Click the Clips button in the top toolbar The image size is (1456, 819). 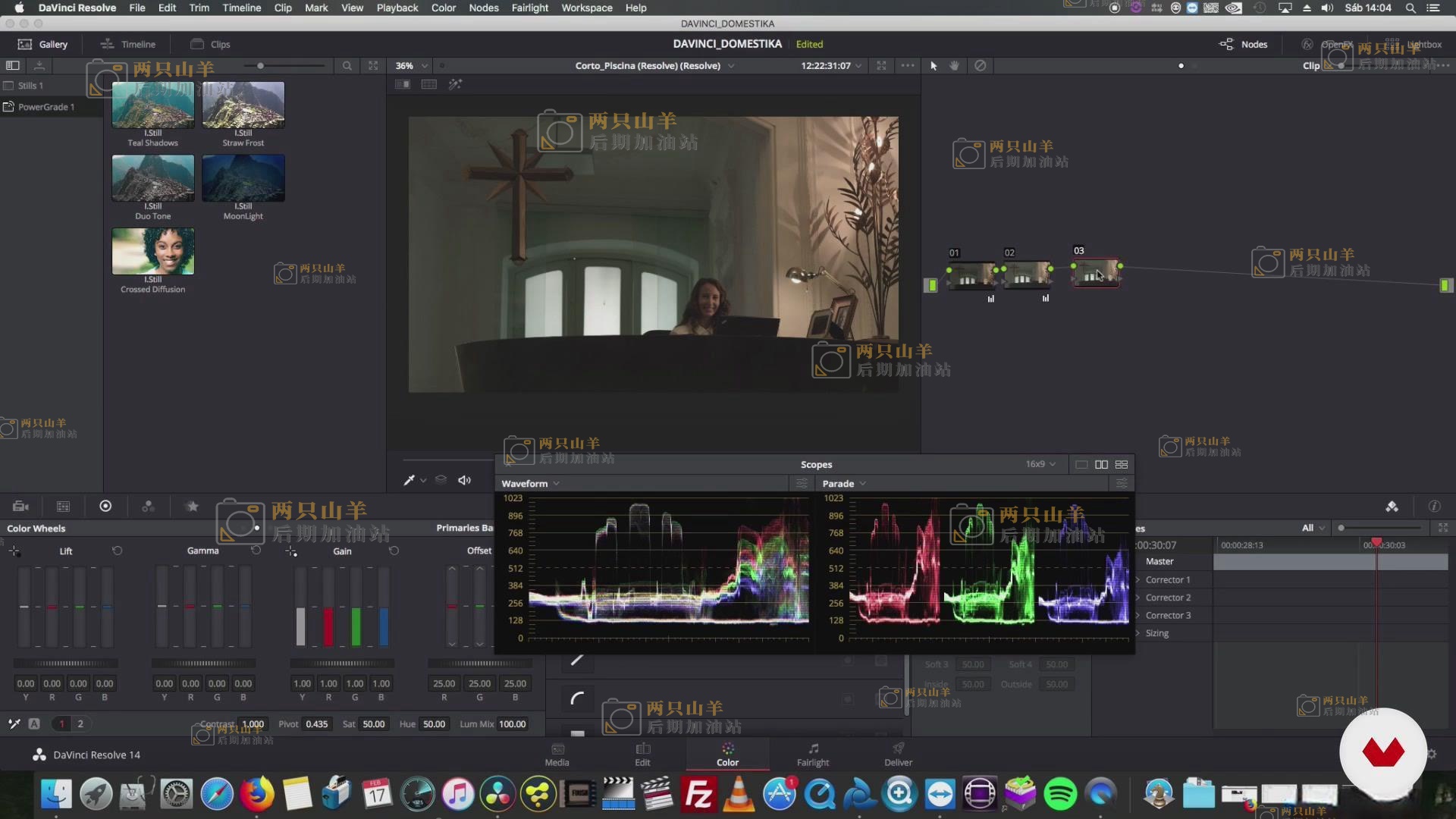pos(211,44)
